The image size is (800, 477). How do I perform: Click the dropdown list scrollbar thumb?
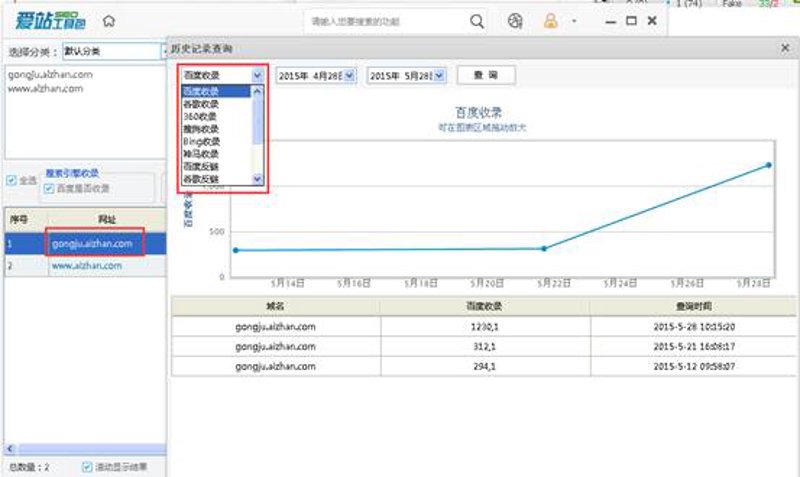pos(257,121)
